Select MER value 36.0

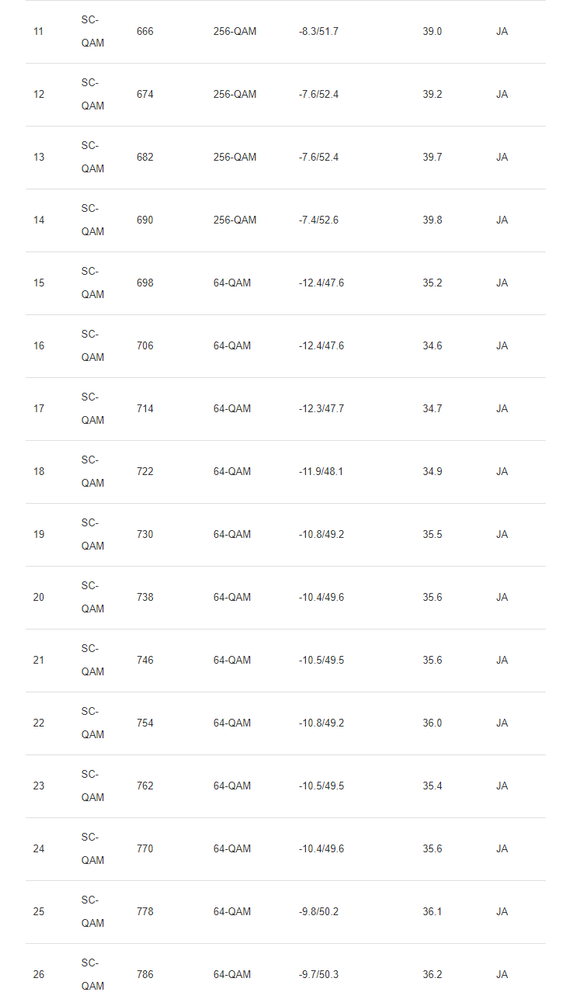click(x=432, y=723)
